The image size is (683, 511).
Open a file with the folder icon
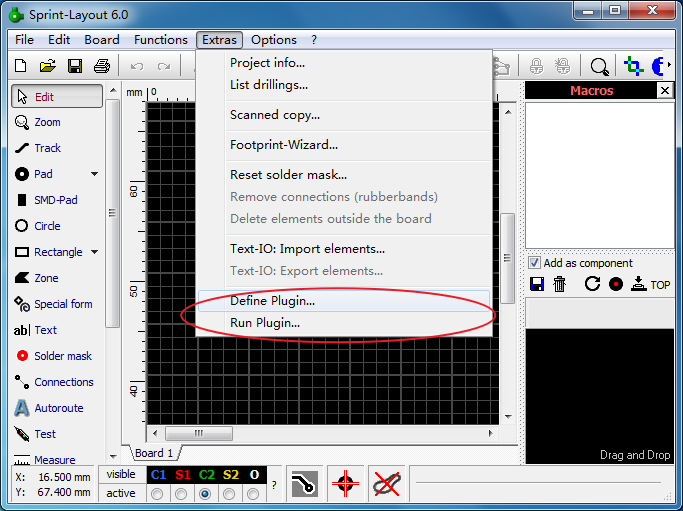pyautogui.click(x=47, y=66)
